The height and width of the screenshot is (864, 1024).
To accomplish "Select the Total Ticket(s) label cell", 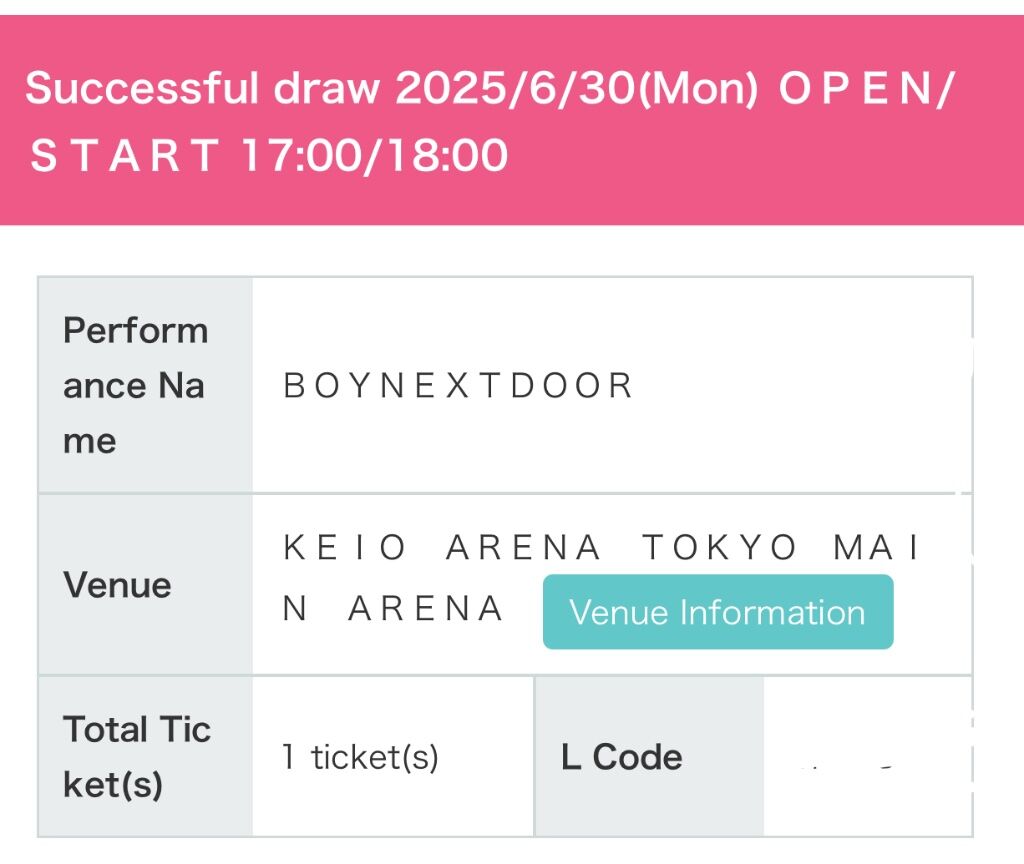I will point(146,756).
